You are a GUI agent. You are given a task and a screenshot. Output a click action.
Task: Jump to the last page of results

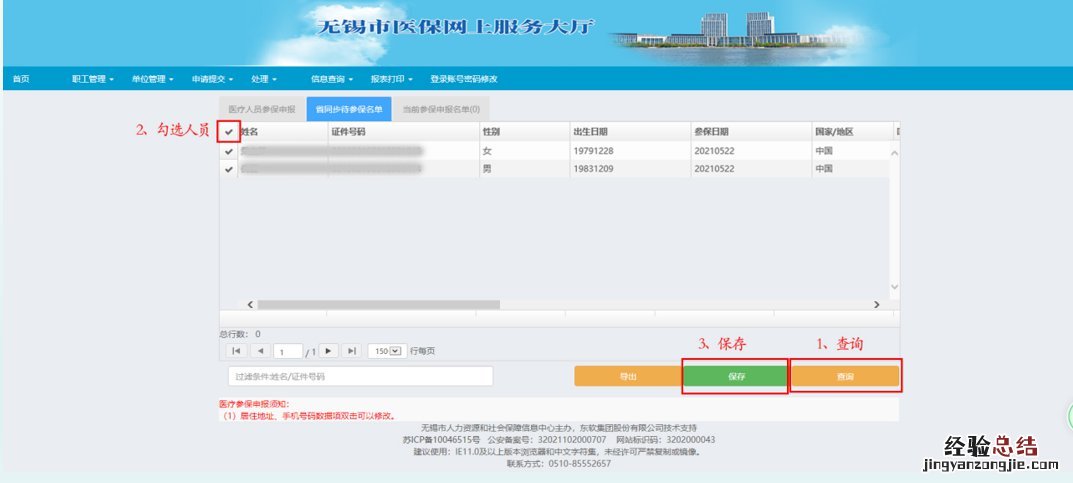pyautogui.click(x=352, y=351)
